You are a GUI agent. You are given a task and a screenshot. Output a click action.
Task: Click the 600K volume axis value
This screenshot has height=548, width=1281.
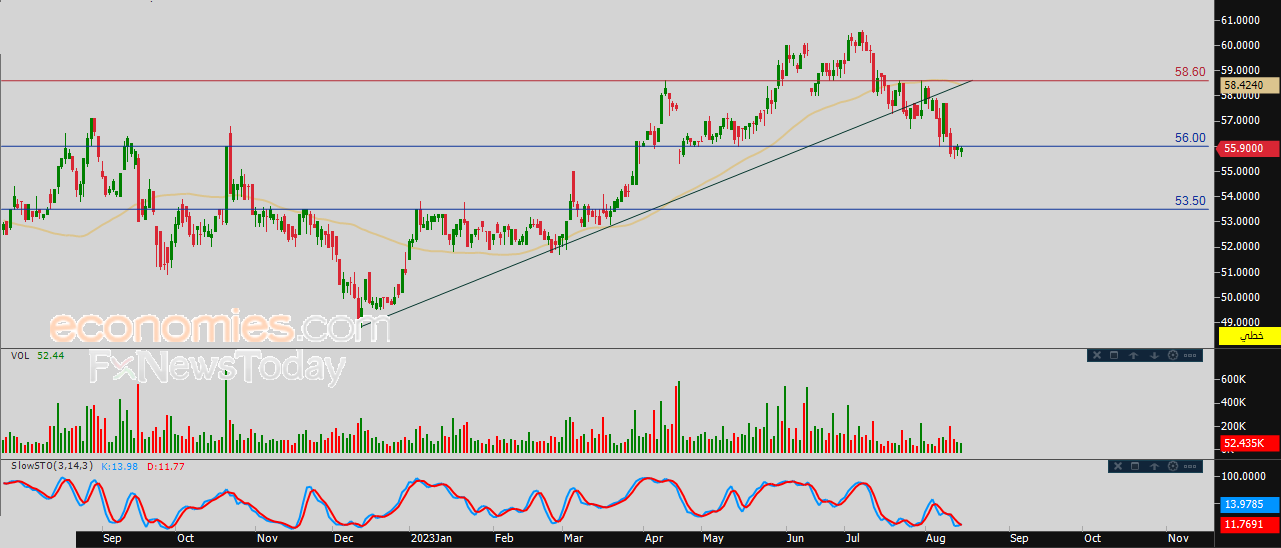pos(1233,380)
